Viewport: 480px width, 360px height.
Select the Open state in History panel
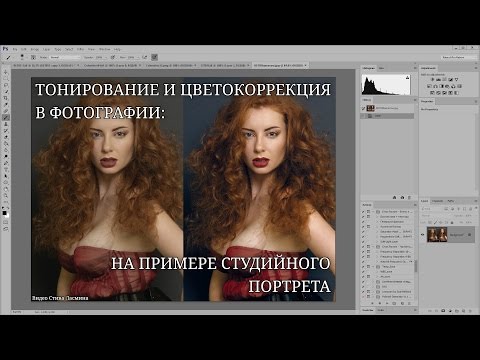click(x=388, y=116)
